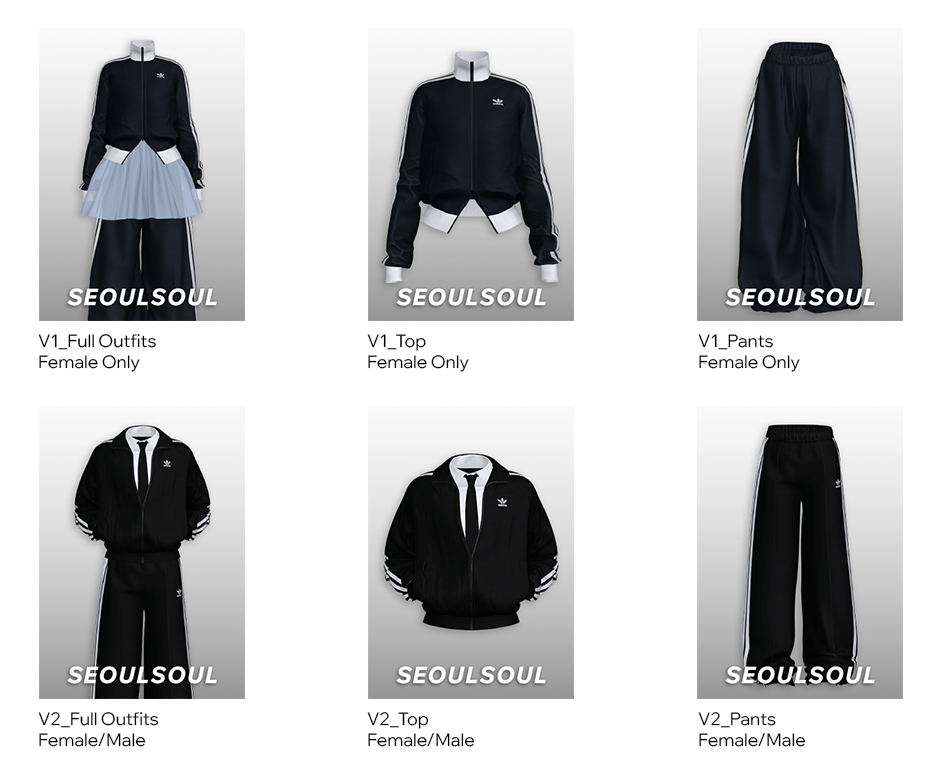Viewport: 942px width, 767px height.
Task: Open the V1_Full Outfits thumbnail image
Action: 142,174
